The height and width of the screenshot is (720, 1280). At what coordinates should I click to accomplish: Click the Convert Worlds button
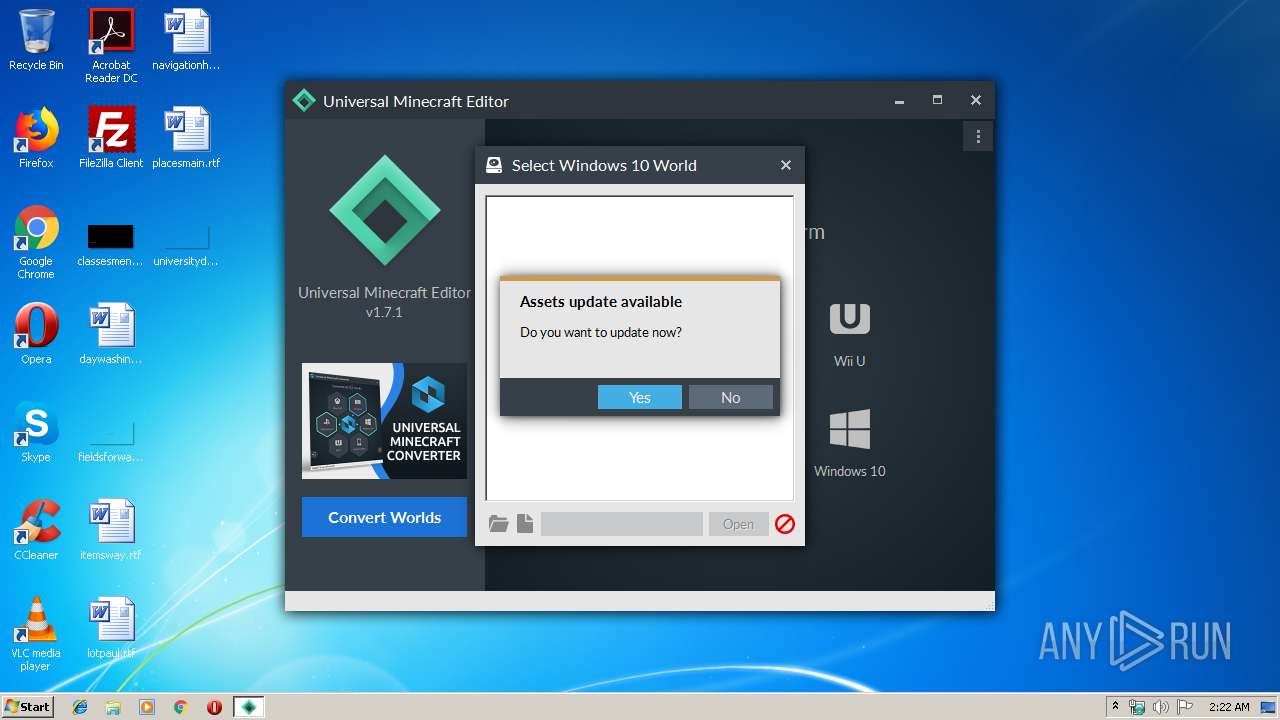[x=384, y=517]
